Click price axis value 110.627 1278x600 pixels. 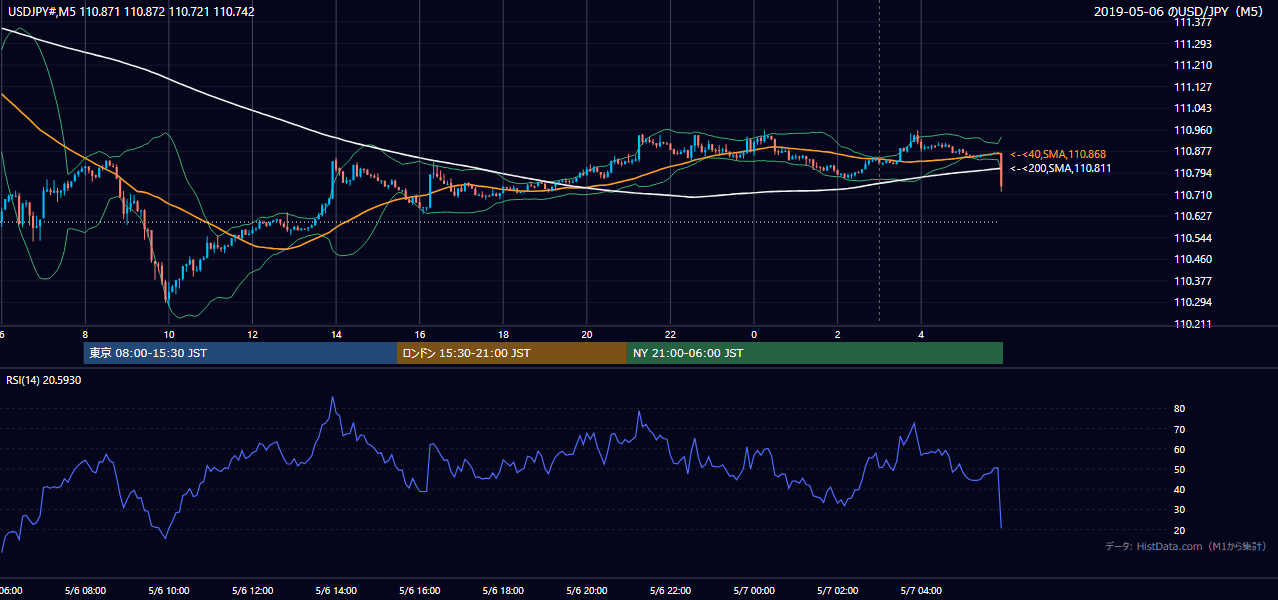pyautogui.click(x=1193, y=216)
